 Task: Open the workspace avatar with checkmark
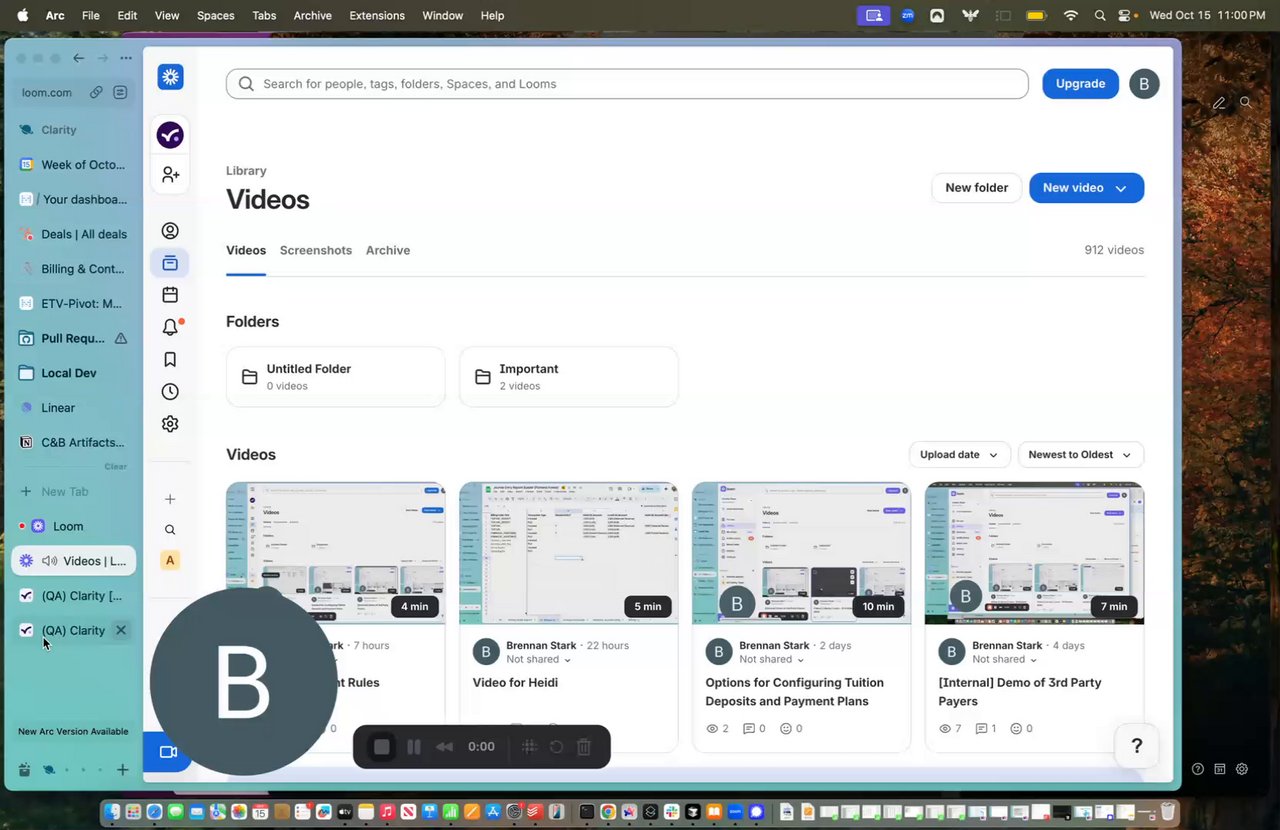[170, 135]
